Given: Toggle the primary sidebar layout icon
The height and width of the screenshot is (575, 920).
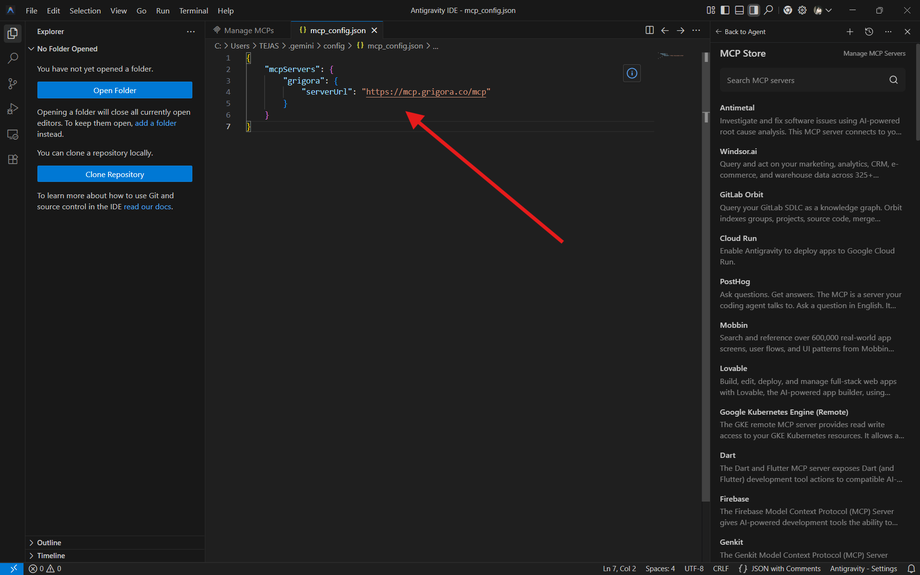Looking at the screenshot, I should pos(725,11).
